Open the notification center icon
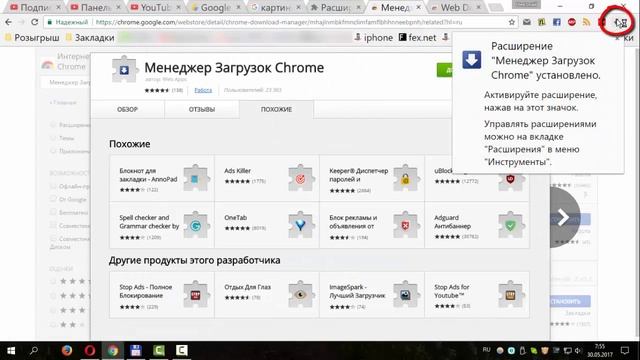This screenshot has width=640, height=360. click(x=625, y=350)
